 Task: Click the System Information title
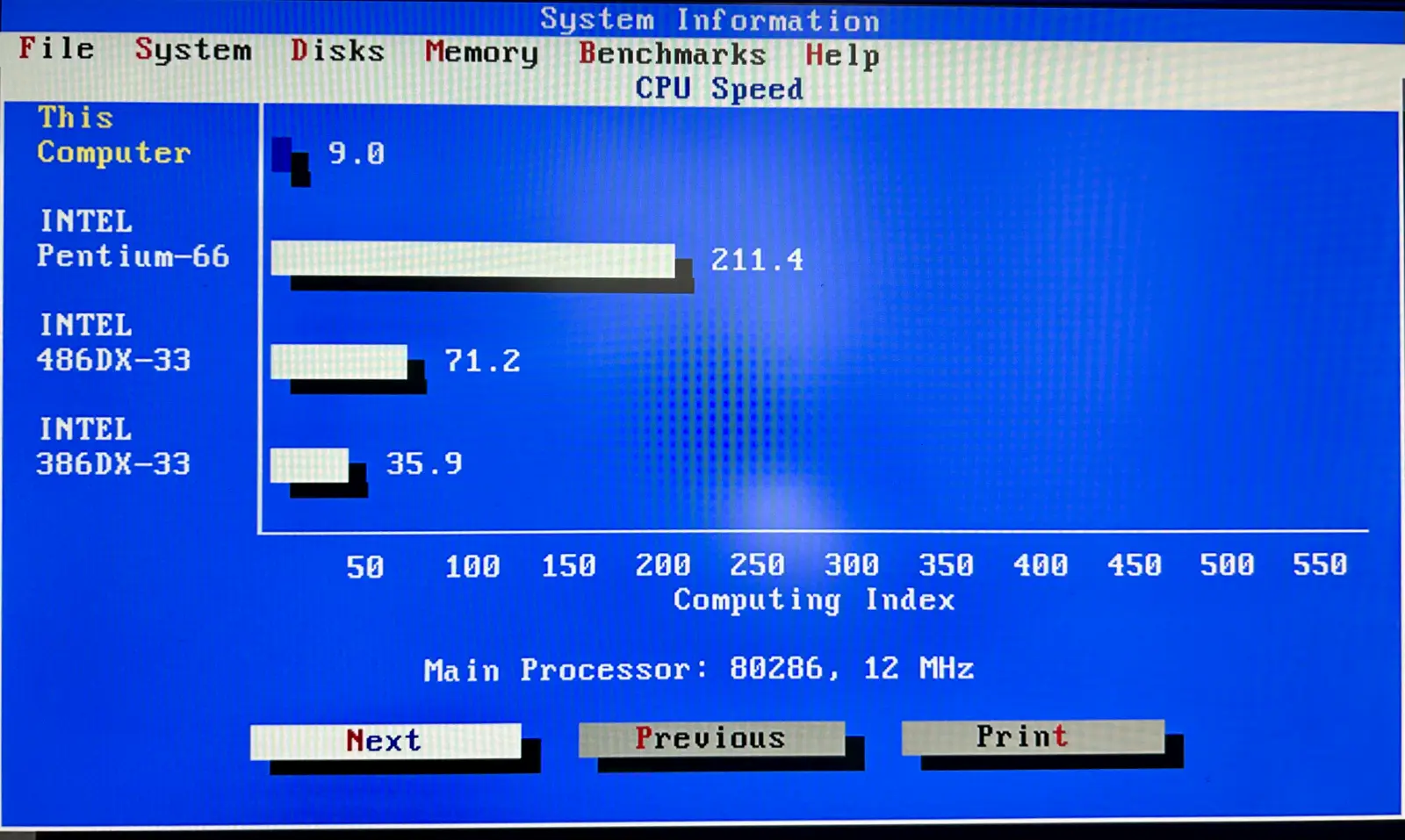coord(710,19)
